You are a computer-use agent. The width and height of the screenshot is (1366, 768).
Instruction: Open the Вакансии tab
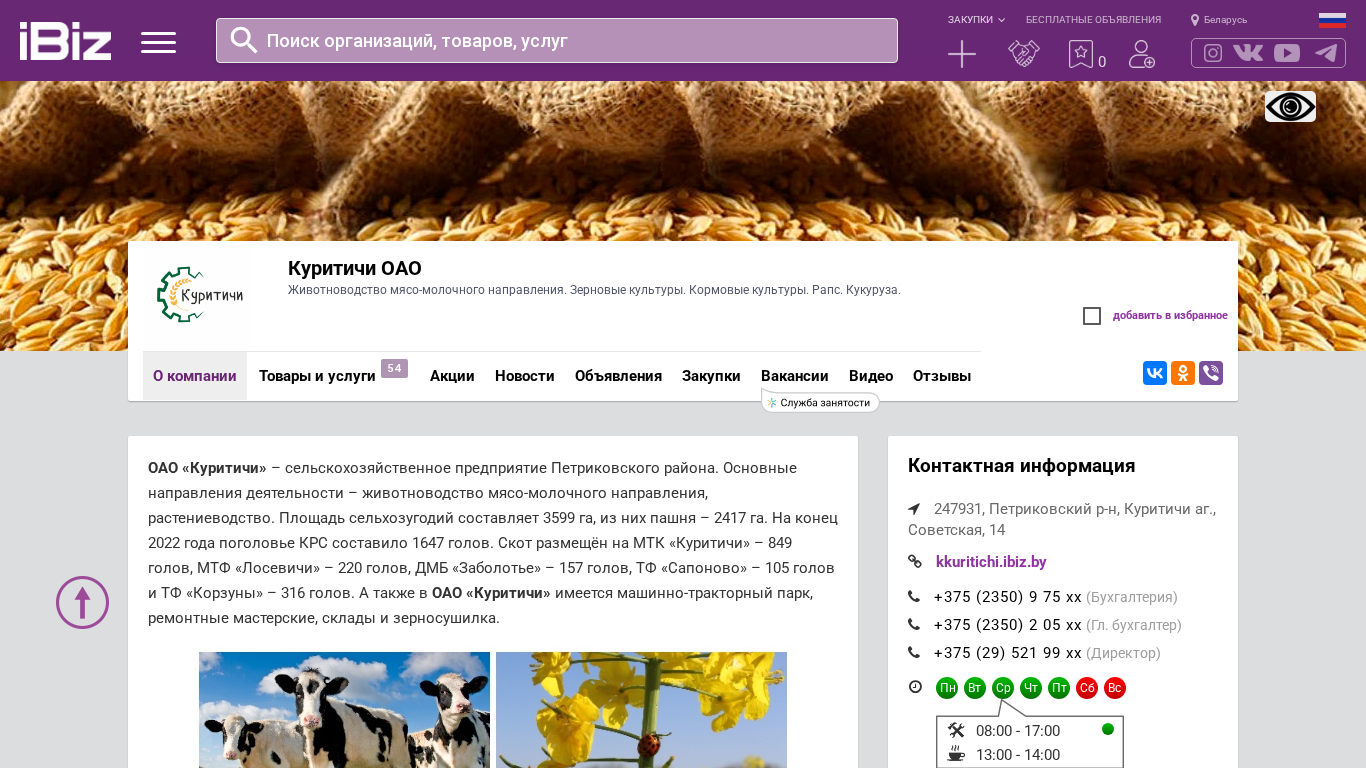[x=795, y=376]
